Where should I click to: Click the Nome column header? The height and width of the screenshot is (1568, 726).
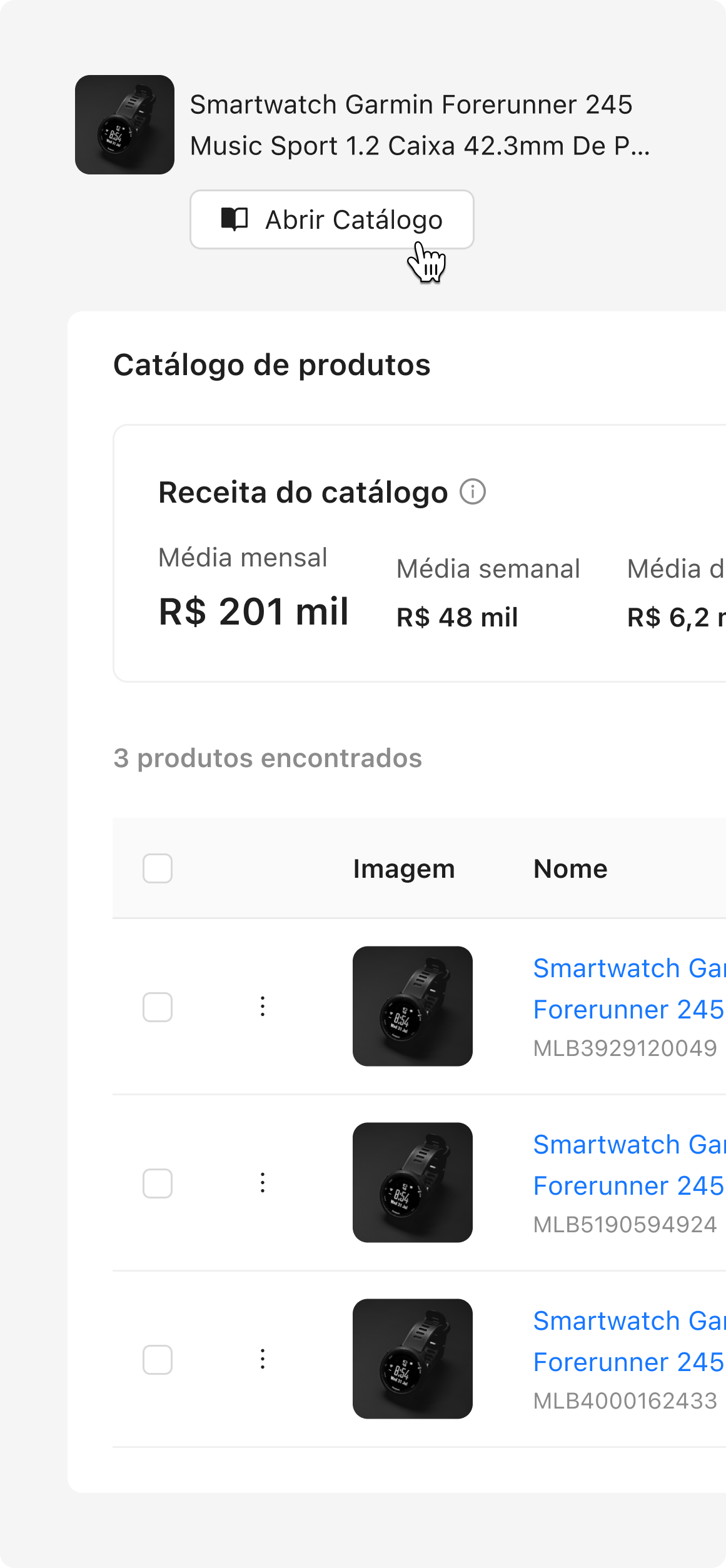click(x=570, y=868)
